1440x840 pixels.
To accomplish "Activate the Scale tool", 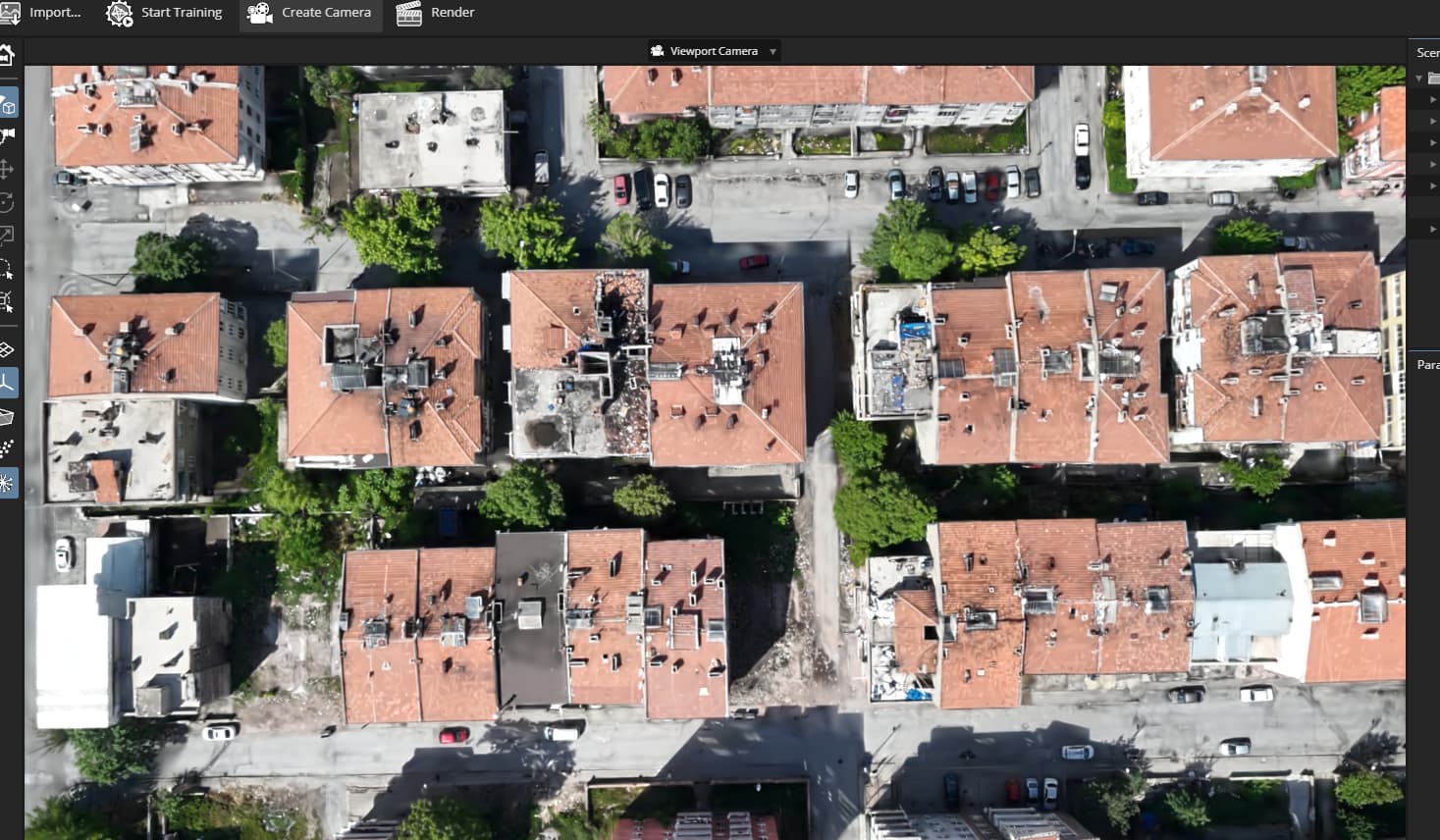I will pos(7,235).
